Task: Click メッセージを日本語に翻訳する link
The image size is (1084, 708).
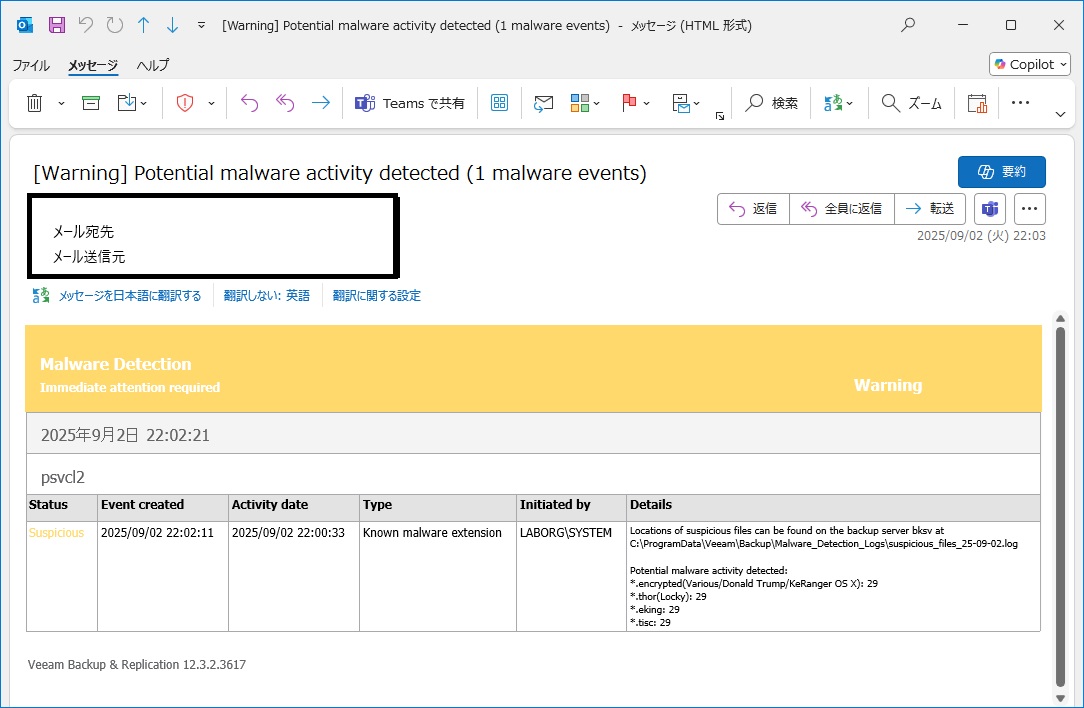Action: (129, 296)
